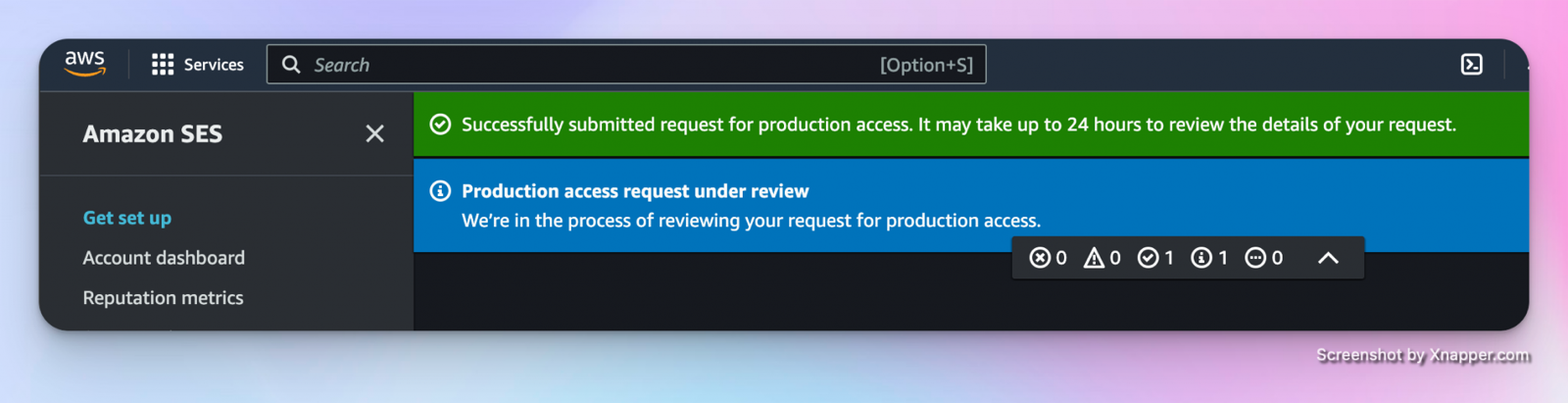The image size is (1568, 403).
Task: Click the production access success message
Action: click(958, 125)
